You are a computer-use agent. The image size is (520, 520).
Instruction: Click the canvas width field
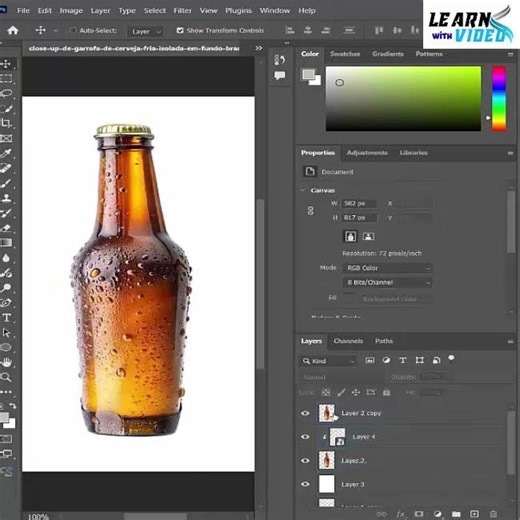[x=359, y=203]
